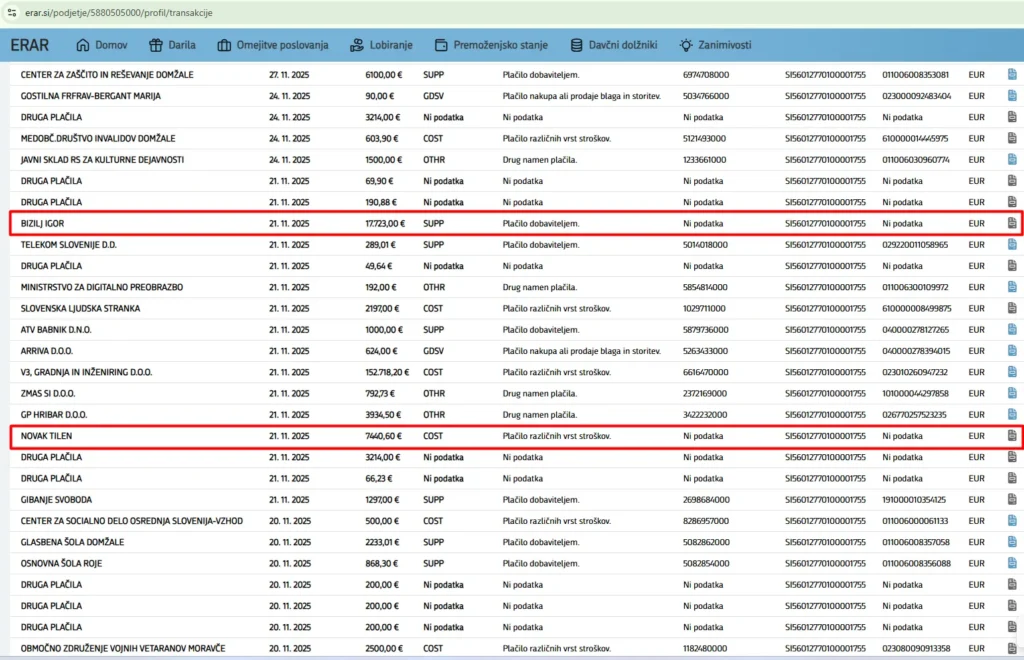Open document icon in NOVAK TILEN row
The image size is (1024, 660).
point(1011,436)
